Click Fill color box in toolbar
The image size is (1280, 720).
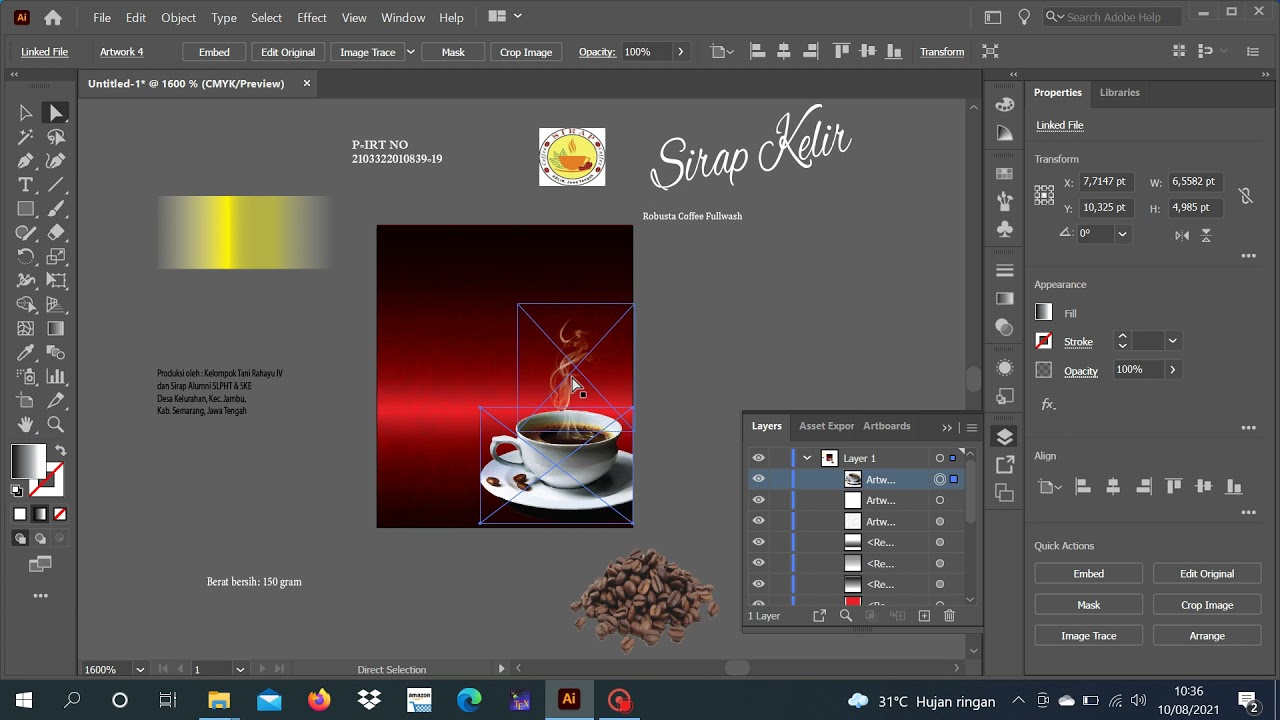[x=28, y=461]
